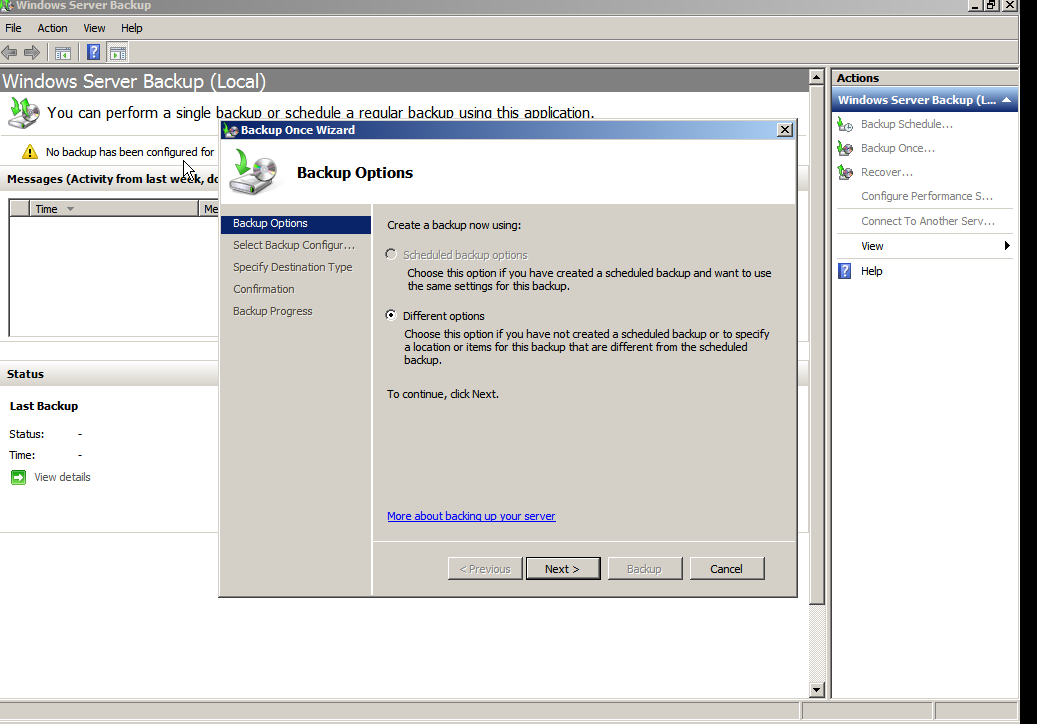Viewport: 1037px width, 724px height.
Task: Select Specify Destination Type step
Action: pos(292,267)
